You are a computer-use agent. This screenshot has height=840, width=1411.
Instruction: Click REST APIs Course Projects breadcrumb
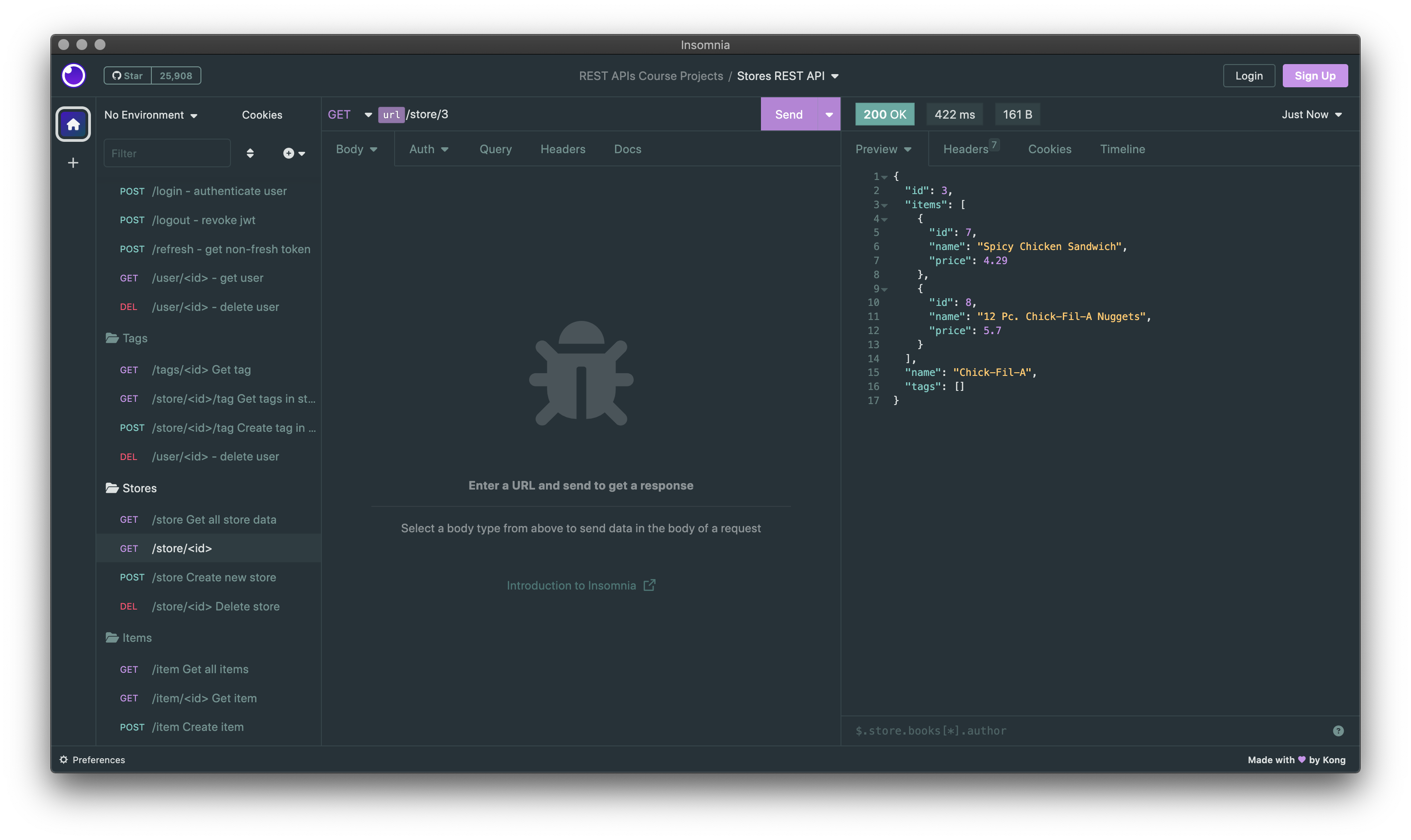click(x=650, y=76)
